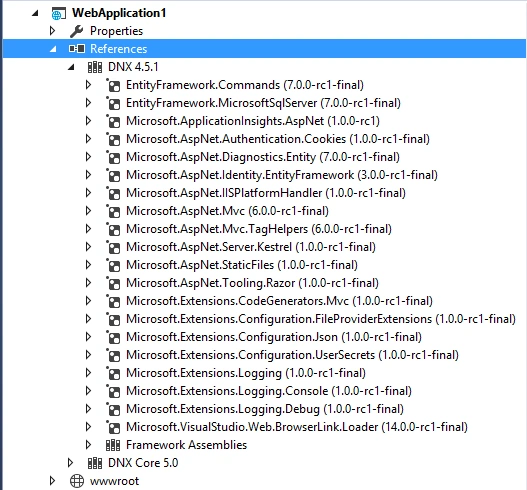The image size is (527, 490).
Task: Click the Configuration.Json package icon
Action: [x=113, y=337]
